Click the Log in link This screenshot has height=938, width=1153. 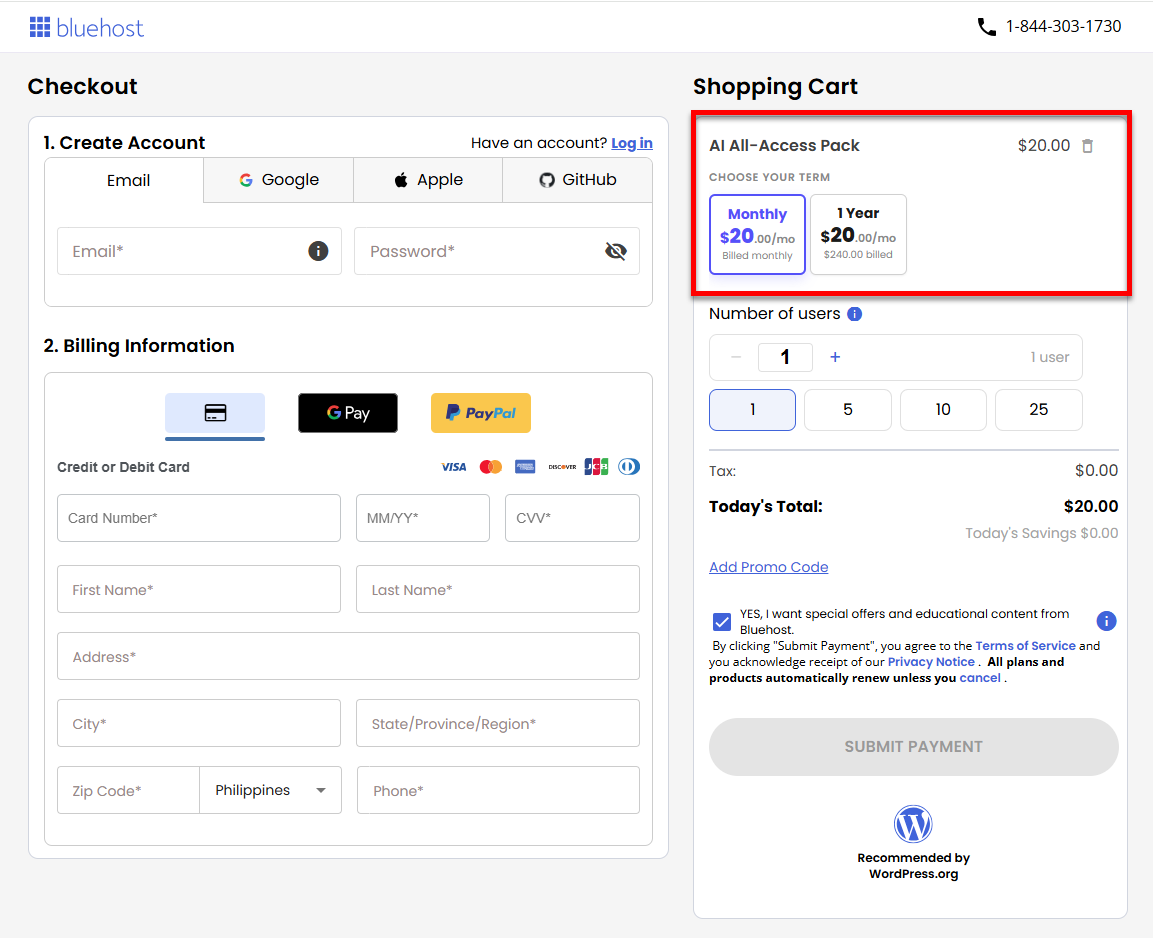(x=632, y=143)
